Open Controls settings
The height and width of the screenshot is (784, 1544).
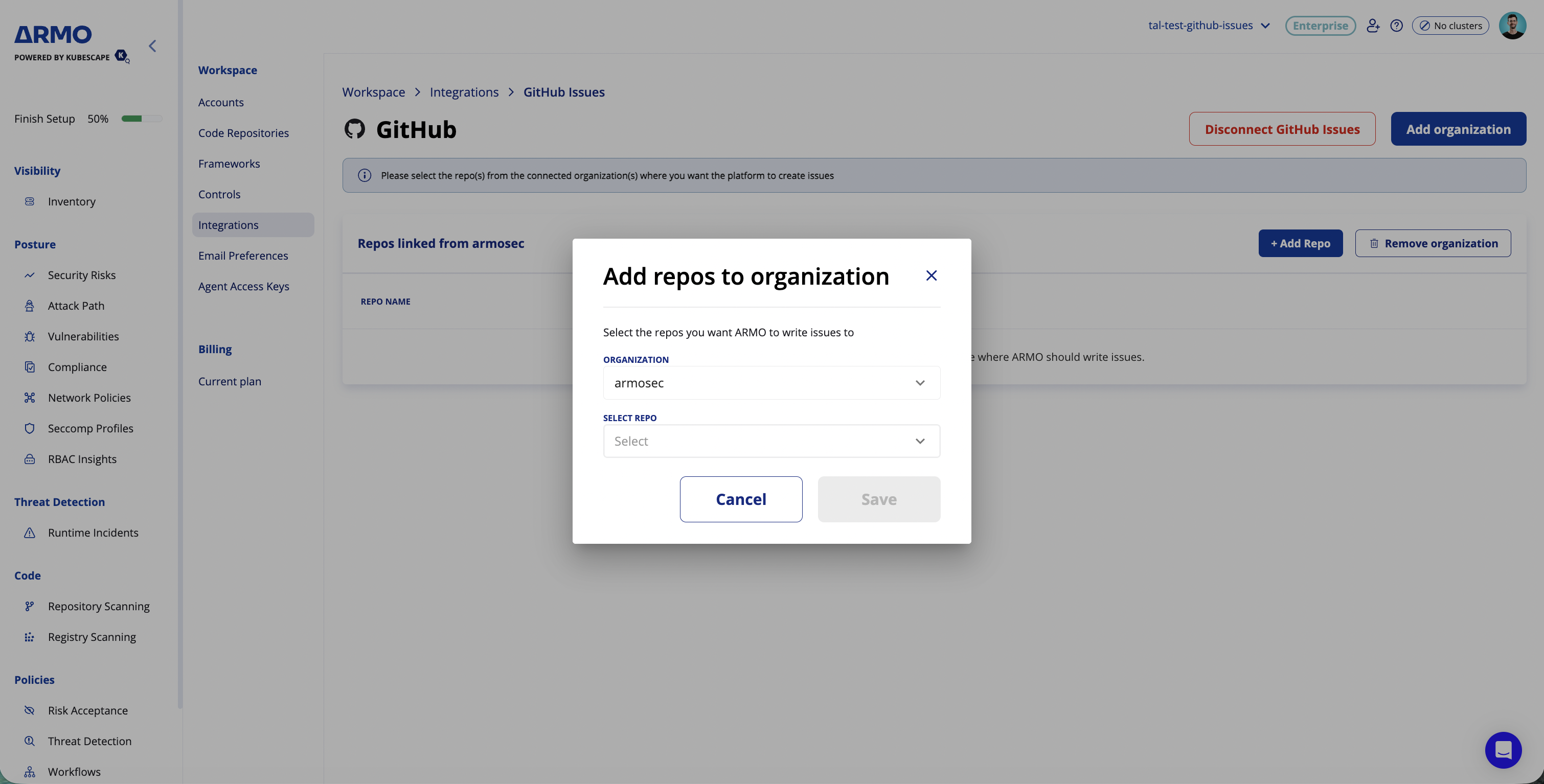pyautogui.click(x=219, y=194)
